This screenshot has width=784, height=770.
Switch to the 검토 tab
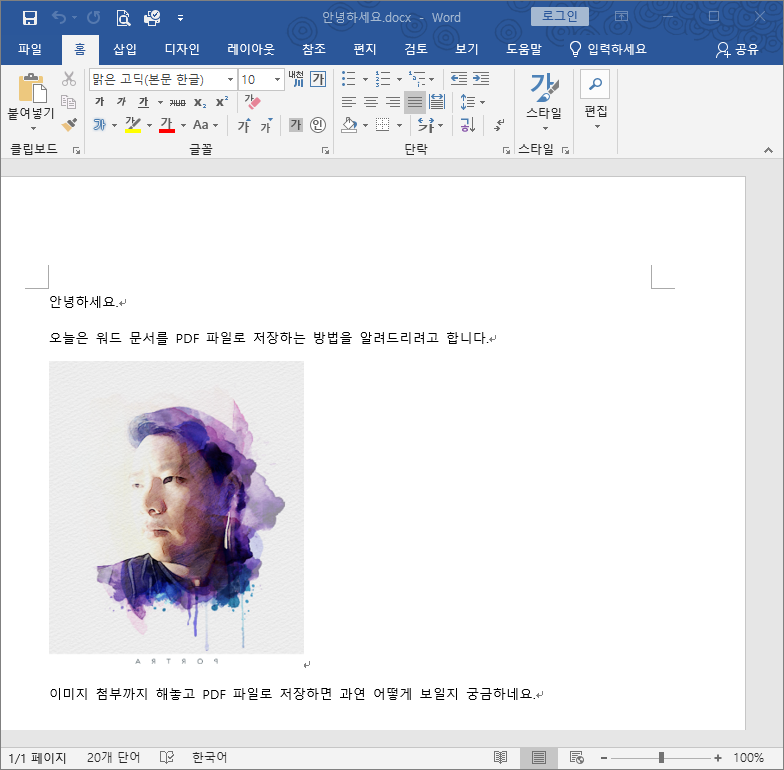pyautogui.click(x=416, y=49)
